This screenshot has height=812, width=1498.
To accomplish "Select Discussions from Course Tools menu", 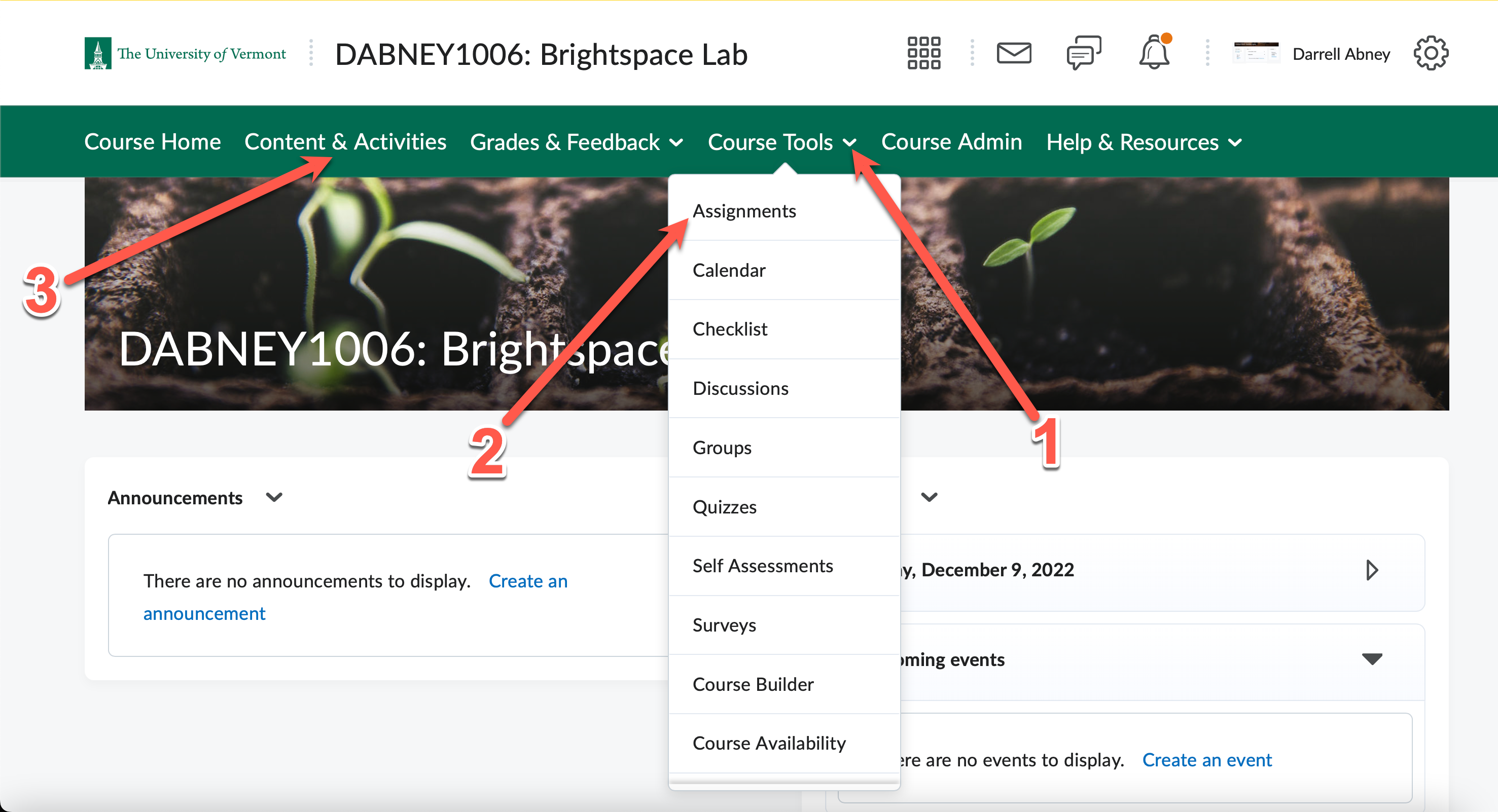I will coord(784,388).
